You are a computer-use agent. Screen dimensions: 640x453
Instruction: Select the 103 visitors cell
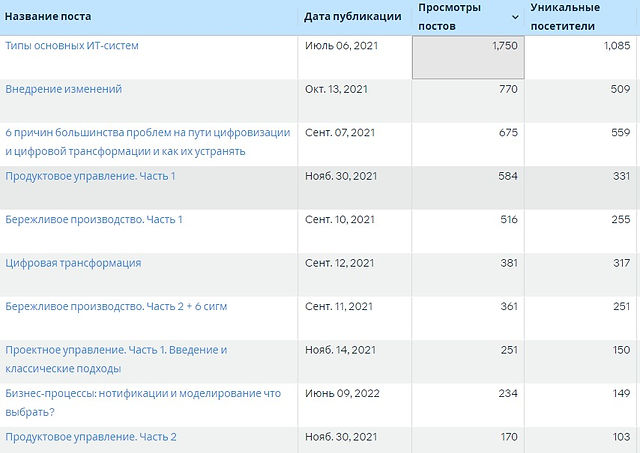(581, 440)
